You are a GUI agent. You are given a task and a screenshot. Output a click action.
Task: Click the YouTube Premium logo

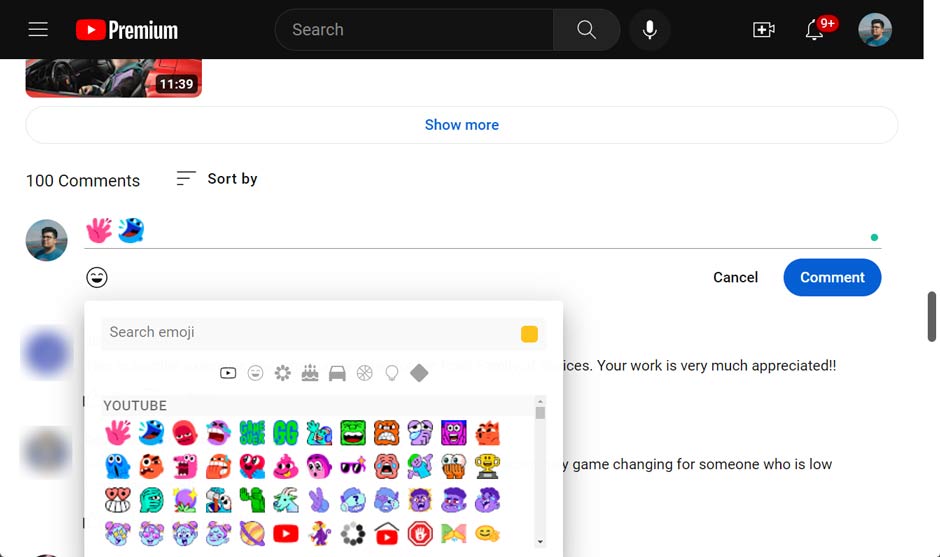coord(127,30)
